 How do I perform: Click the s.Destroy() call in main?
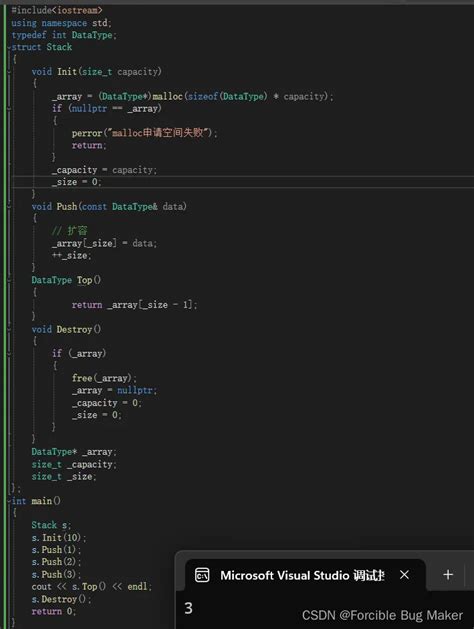pos(61,599)
